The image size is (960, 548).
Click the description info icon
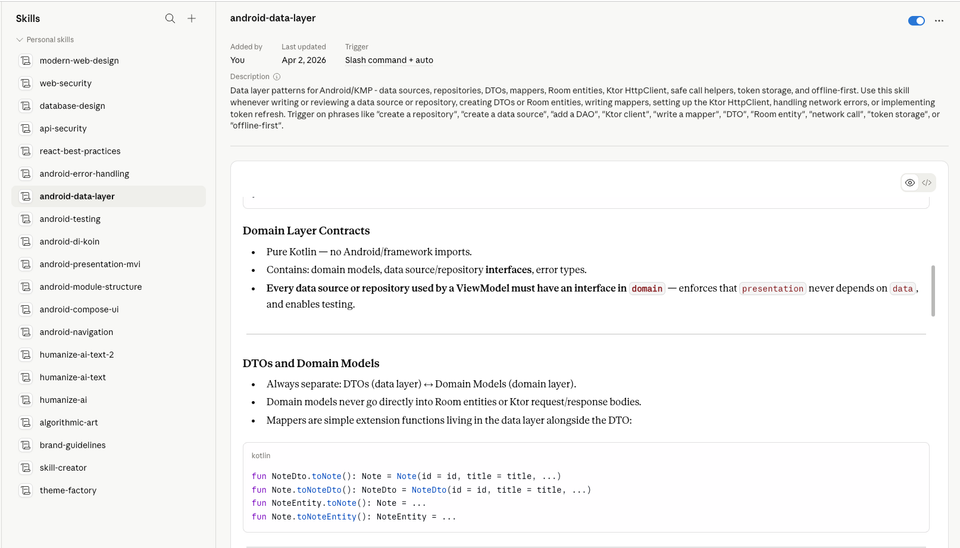tap(277, 76)
